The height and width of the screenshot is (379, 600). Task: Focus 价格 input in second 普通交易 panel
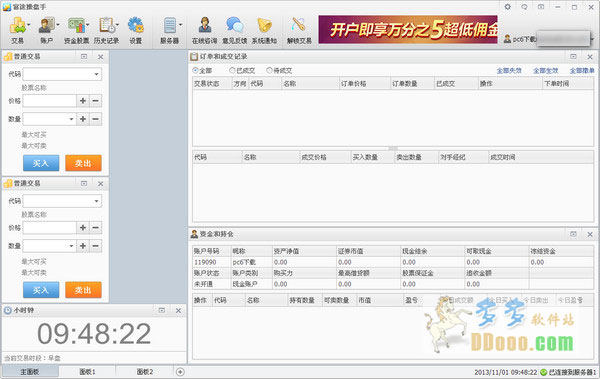click(x=50, y=228)
